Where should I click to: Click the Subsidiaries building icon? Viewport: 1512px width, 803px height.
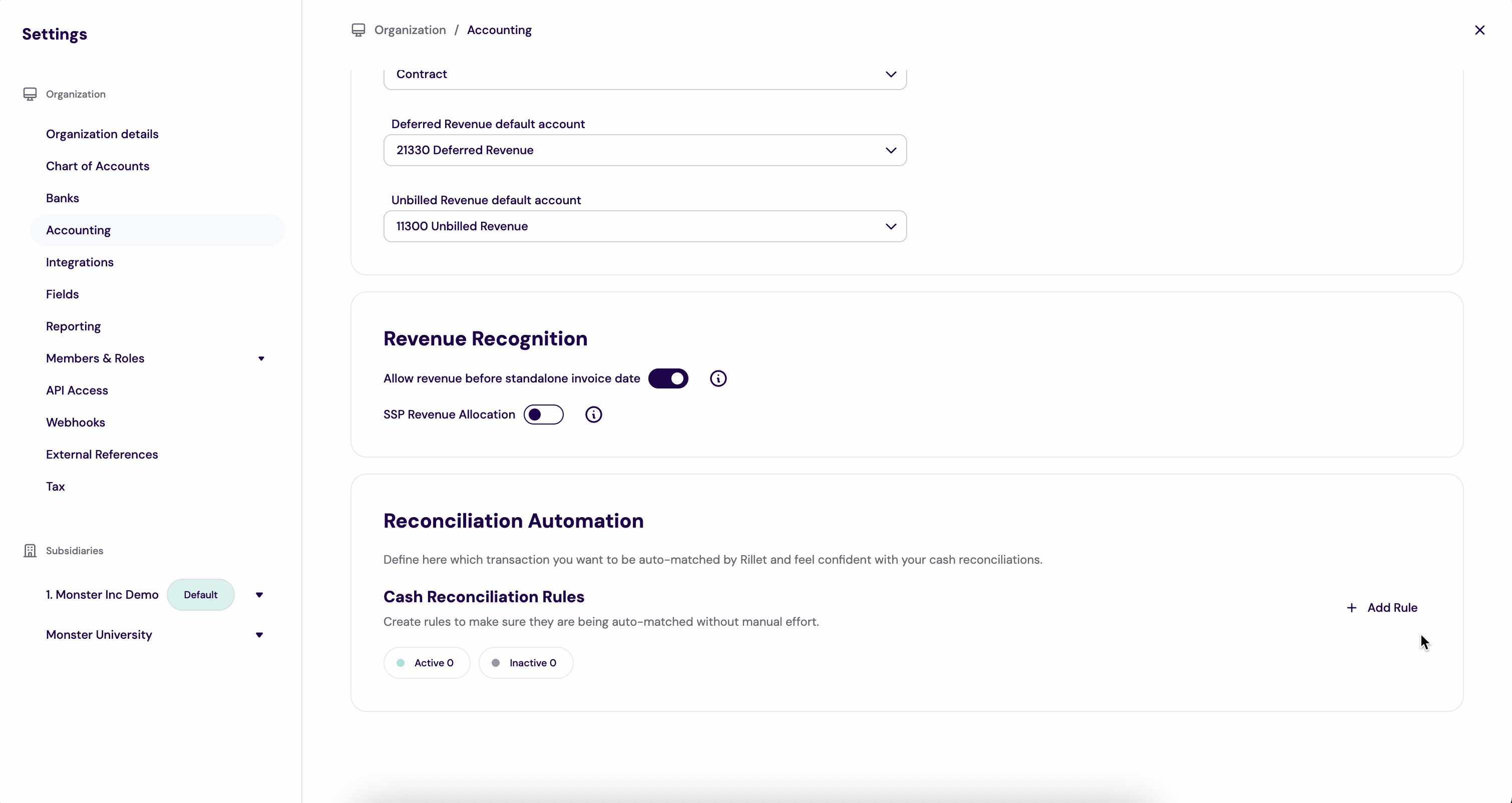click(x=30, y=551)
